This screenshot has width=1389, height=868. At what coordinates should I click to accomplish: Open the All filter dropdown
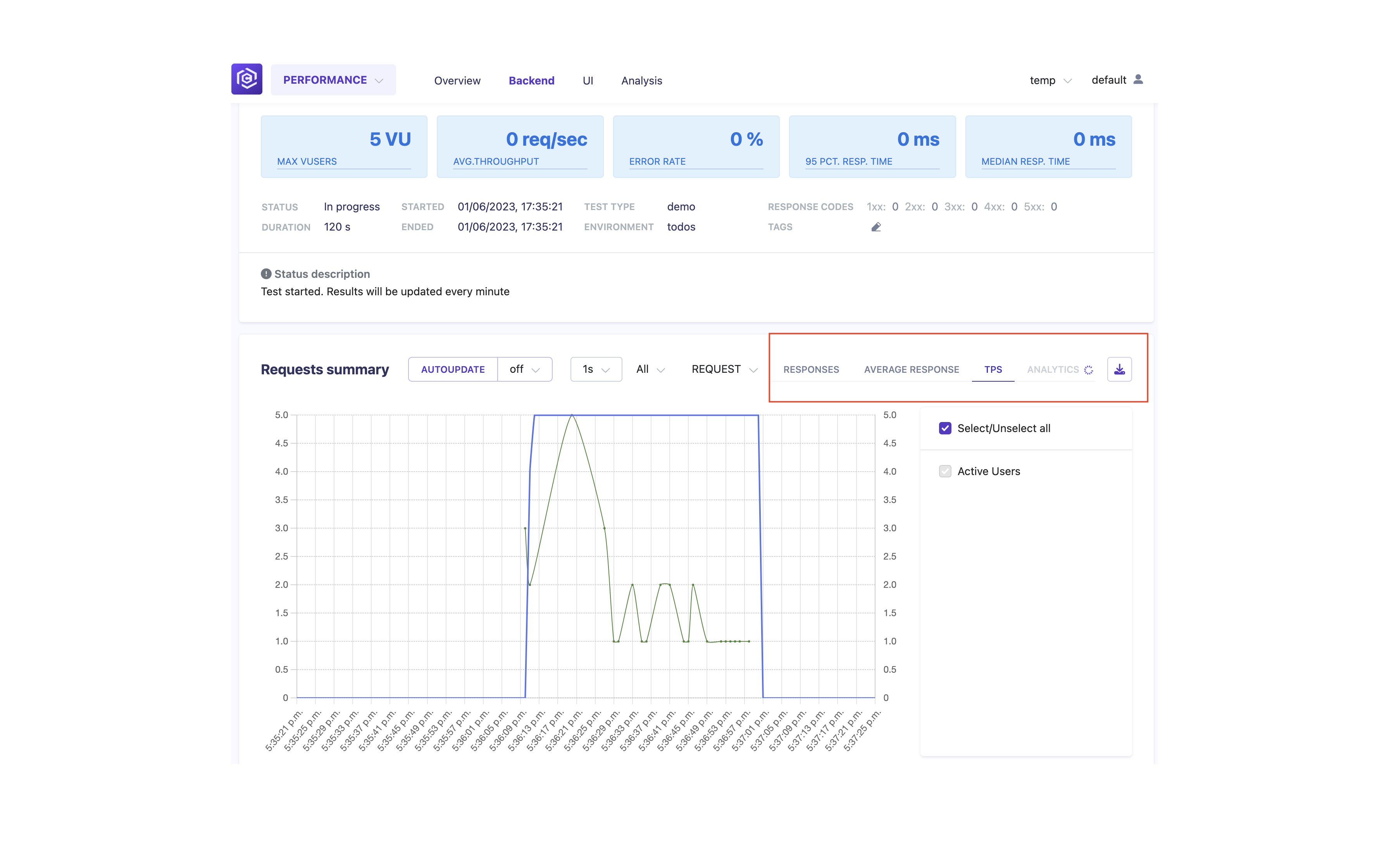pyautogui.click(x=650, y=369)
